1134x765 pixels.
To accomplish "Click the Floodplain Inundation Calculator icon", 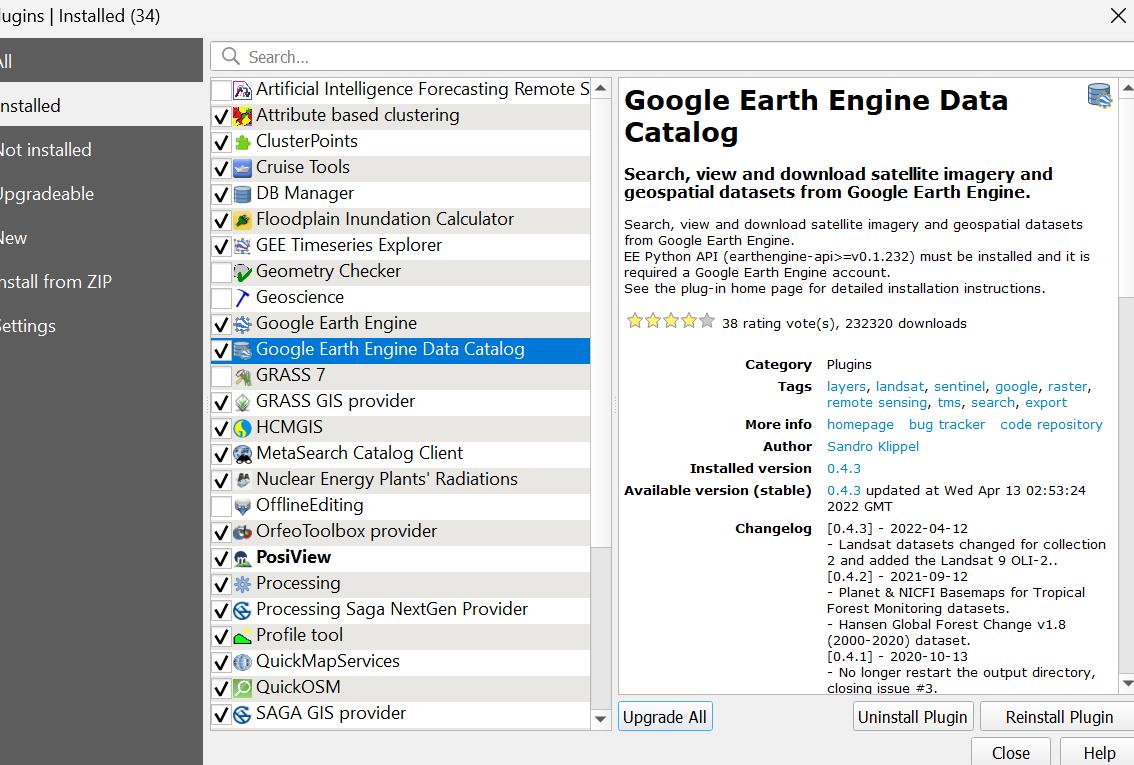I will point(242,220).
